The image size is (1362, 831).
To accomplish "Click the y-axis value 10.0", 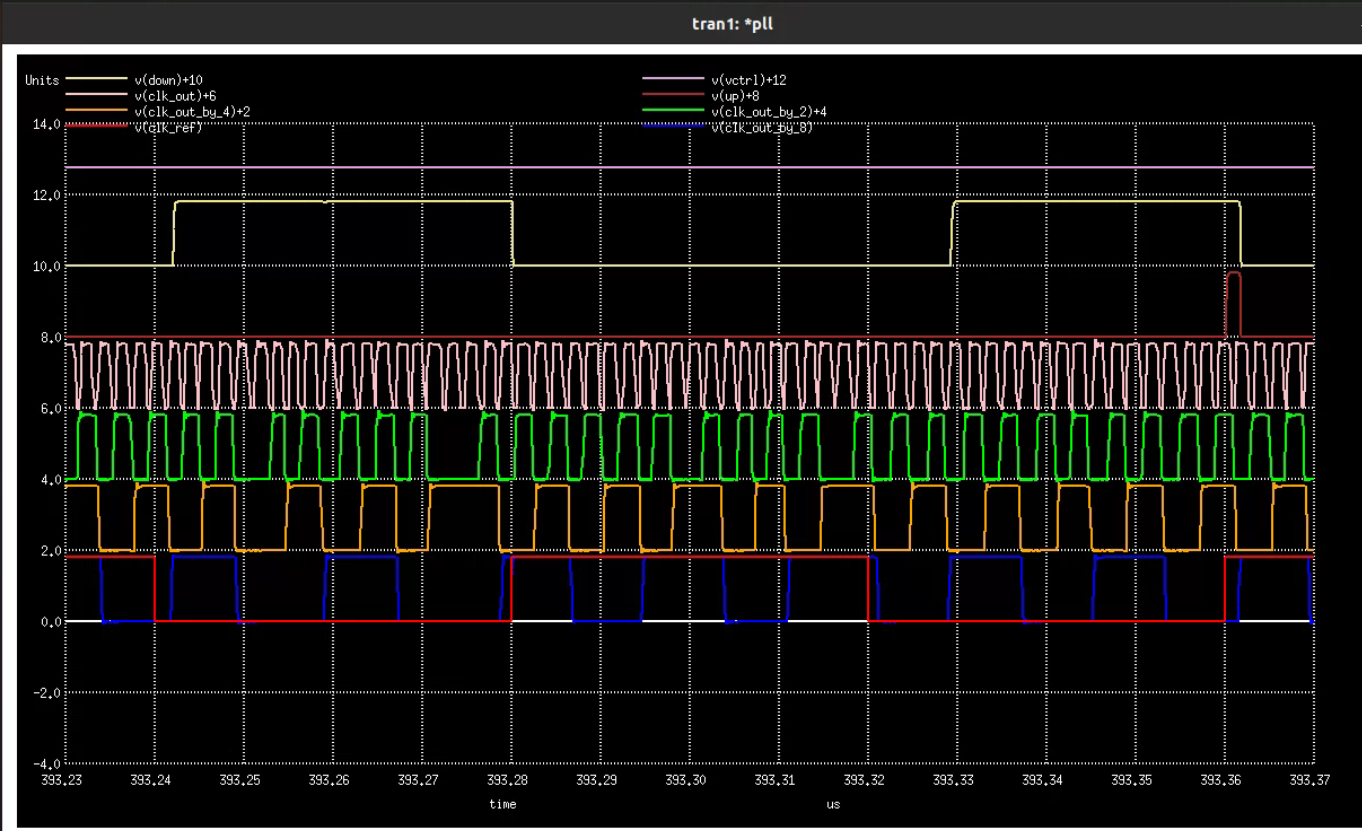I will point(46,267).
